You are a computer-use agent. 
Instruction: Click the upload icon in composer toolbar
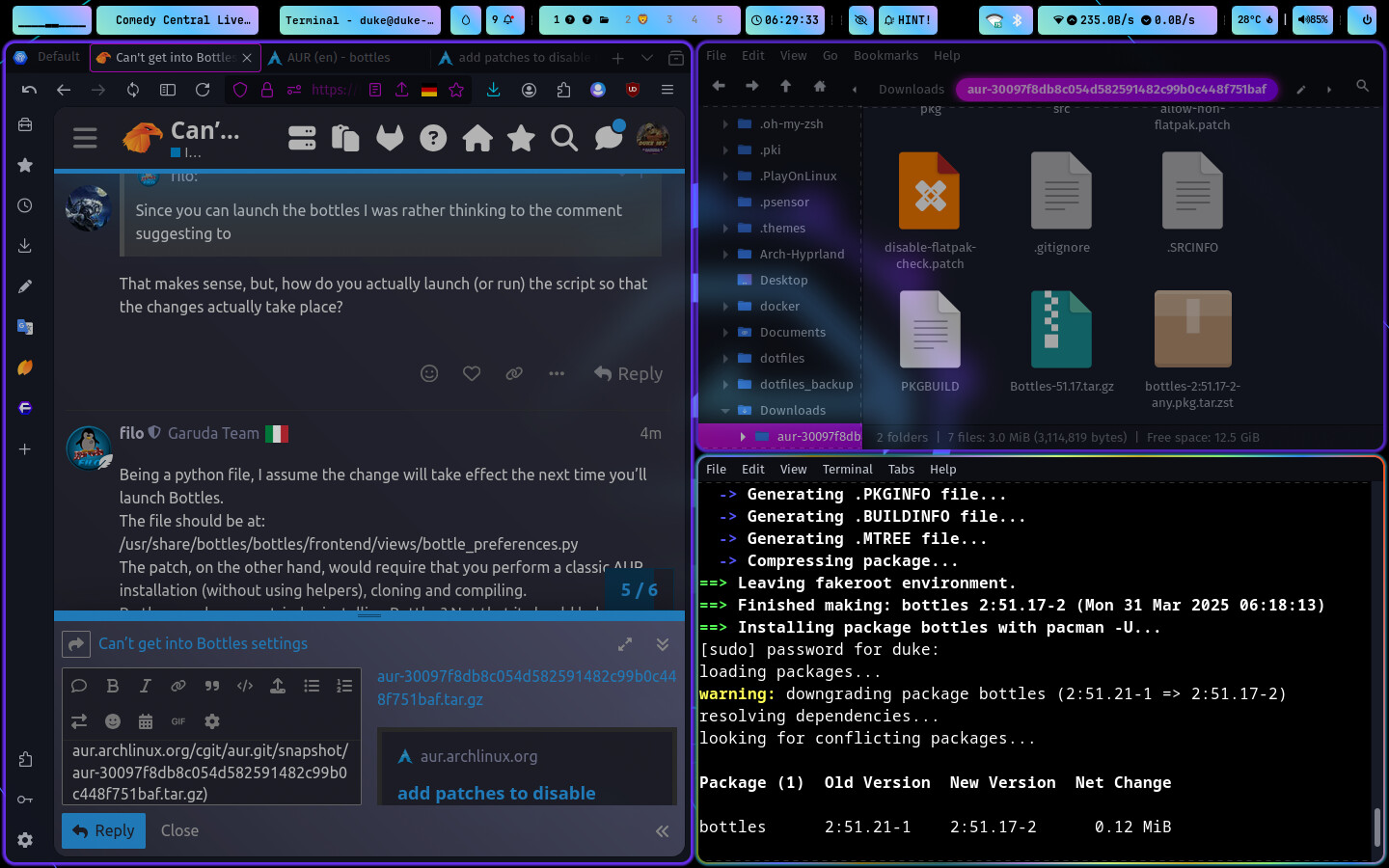click(x=278, y=686)
